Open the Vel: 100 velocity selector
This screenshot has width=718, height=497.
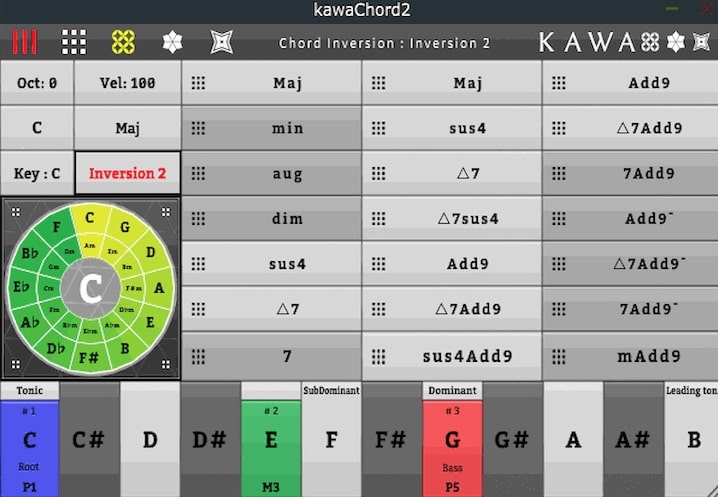(127, 83)
